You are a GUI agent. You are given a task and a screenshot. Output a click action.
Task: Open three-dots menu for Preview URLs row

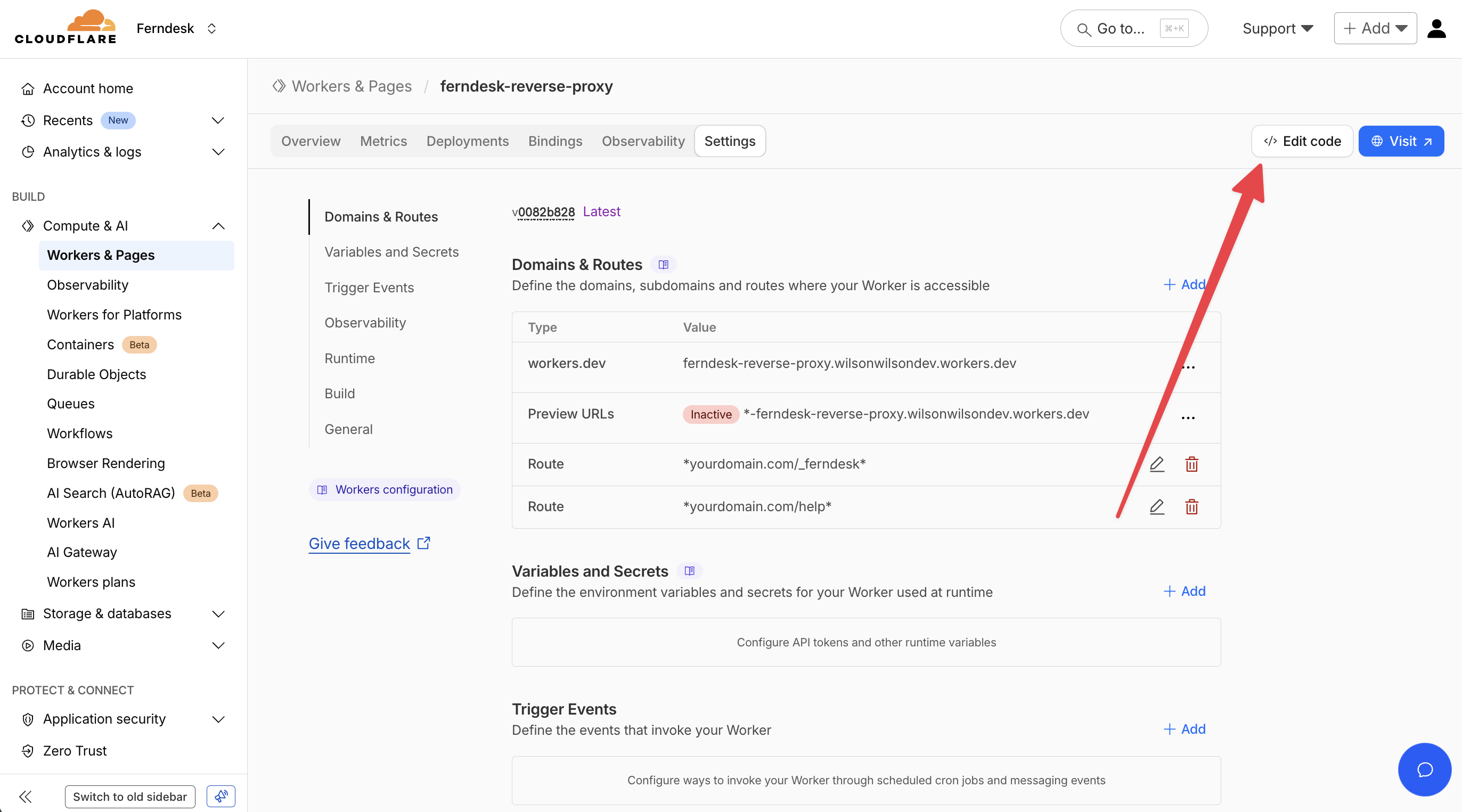click(x=1188, y=417)
